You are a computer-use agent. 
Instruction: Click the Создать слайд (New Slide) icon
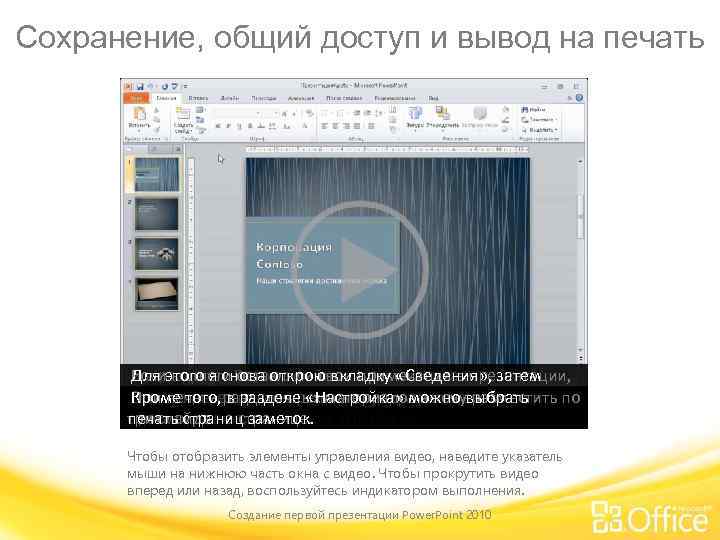pyautogui.click(x=183, y=114)
